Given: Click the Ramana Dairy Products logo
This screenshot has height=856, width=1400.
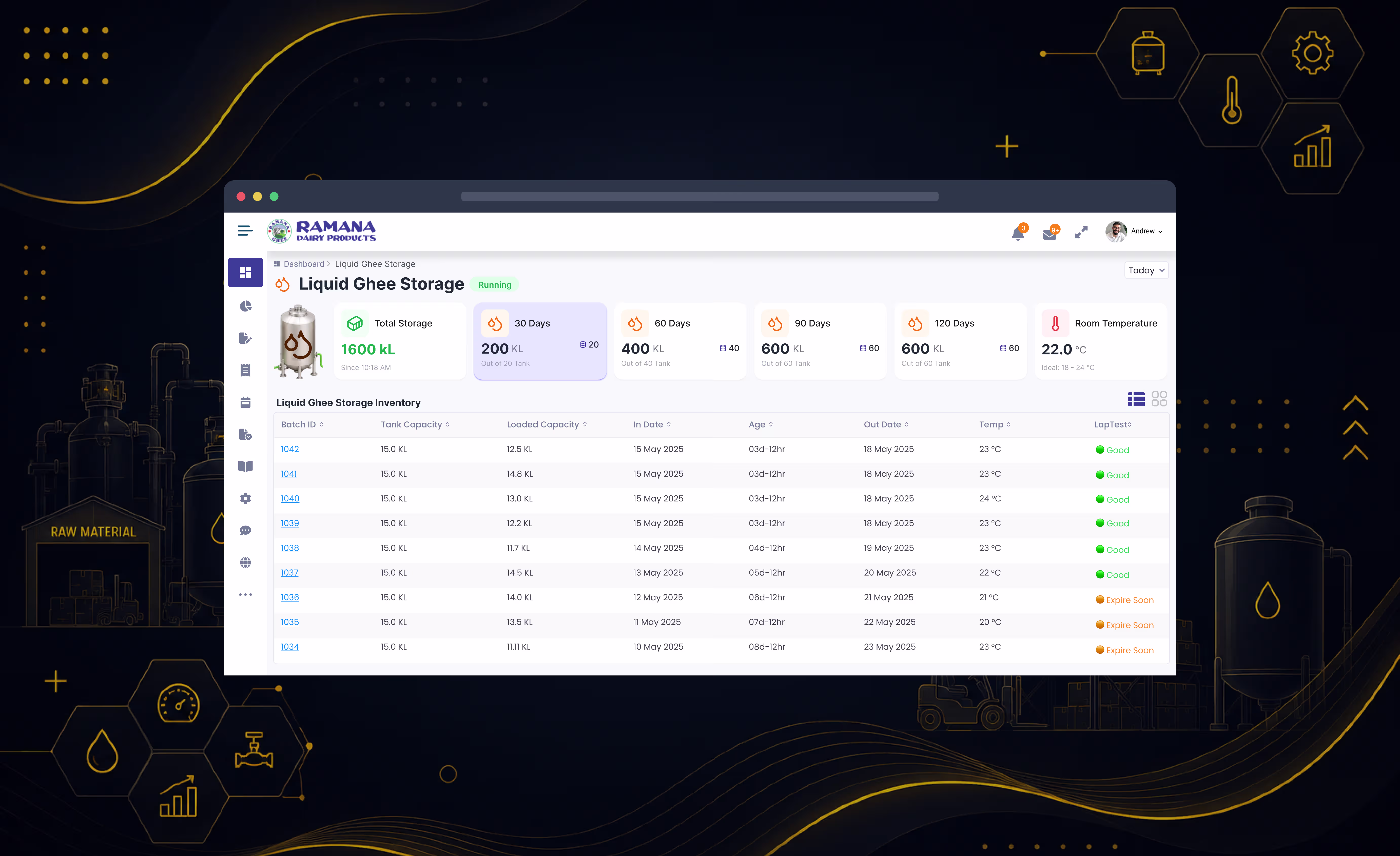Looking at the screenshot, I should tap(322, 231).
